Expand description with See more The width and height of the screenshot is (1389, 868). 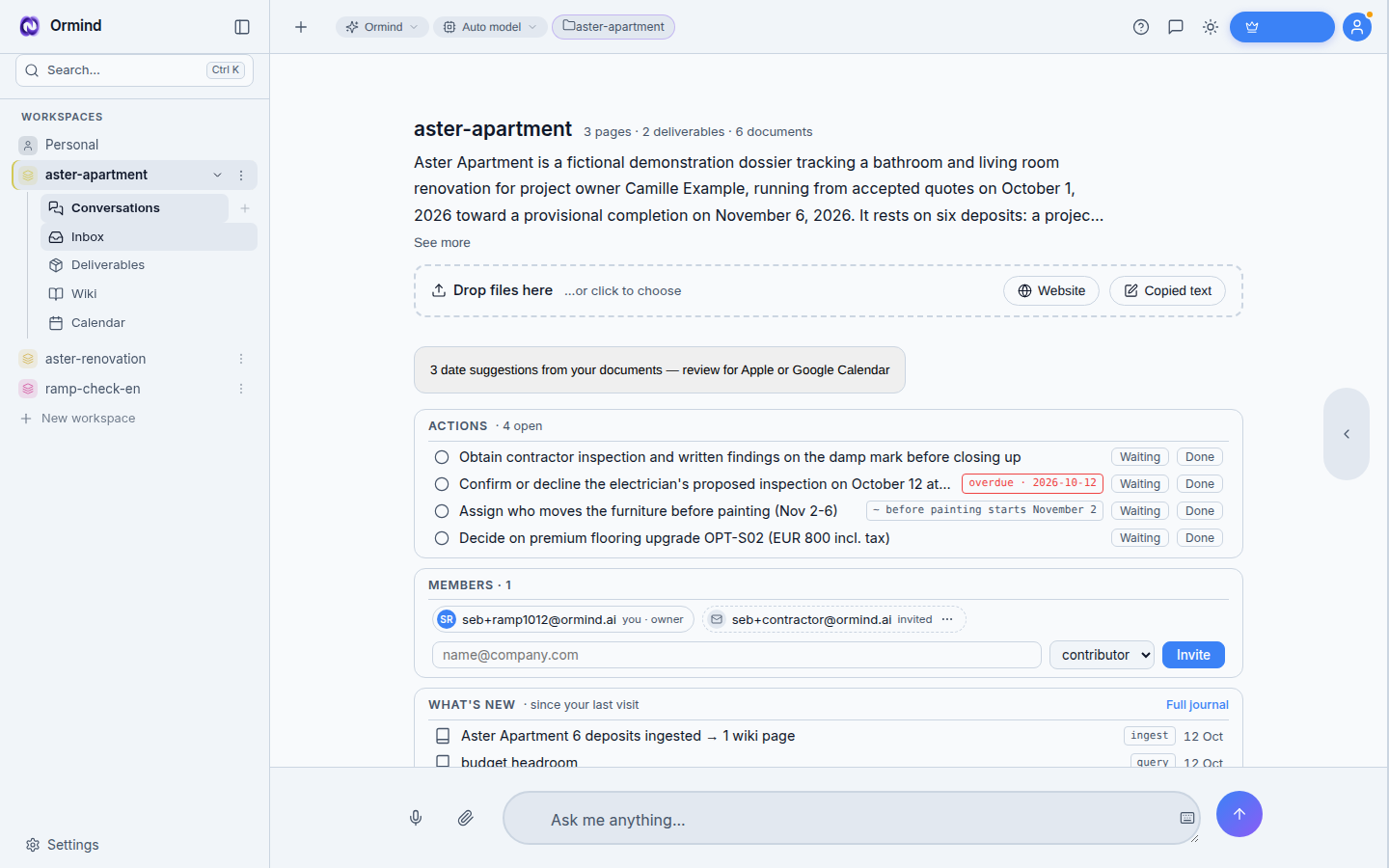tap(442, 243)
